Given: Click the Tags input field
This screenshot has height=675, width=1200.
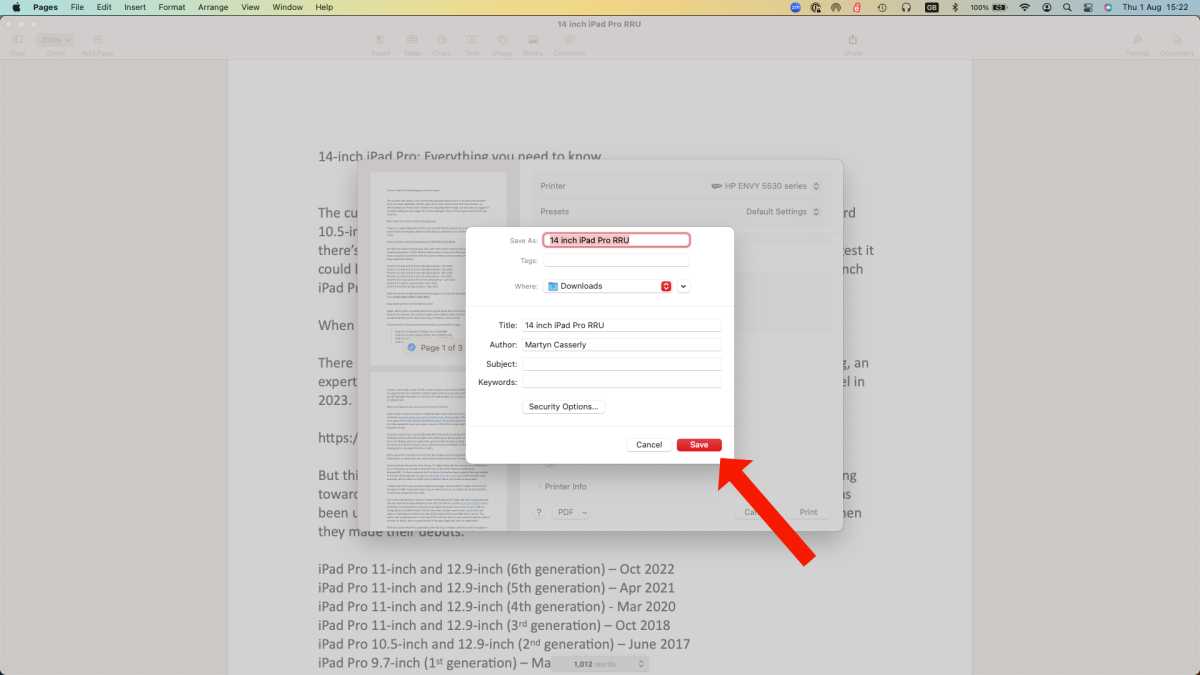Looking at the screenshot, I should [x=616, y=261].
